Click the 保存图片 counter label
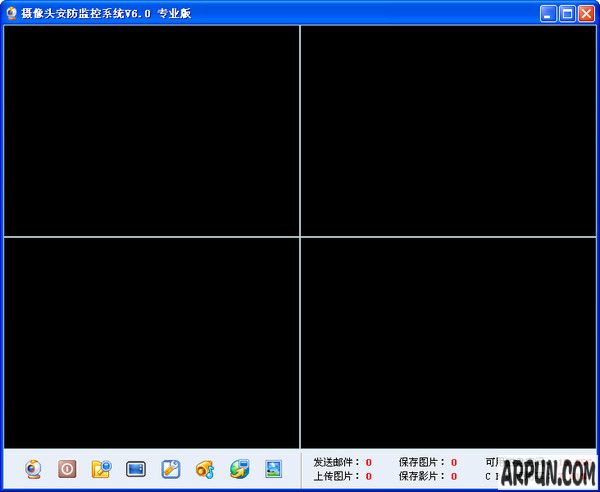 coord(421,462)
